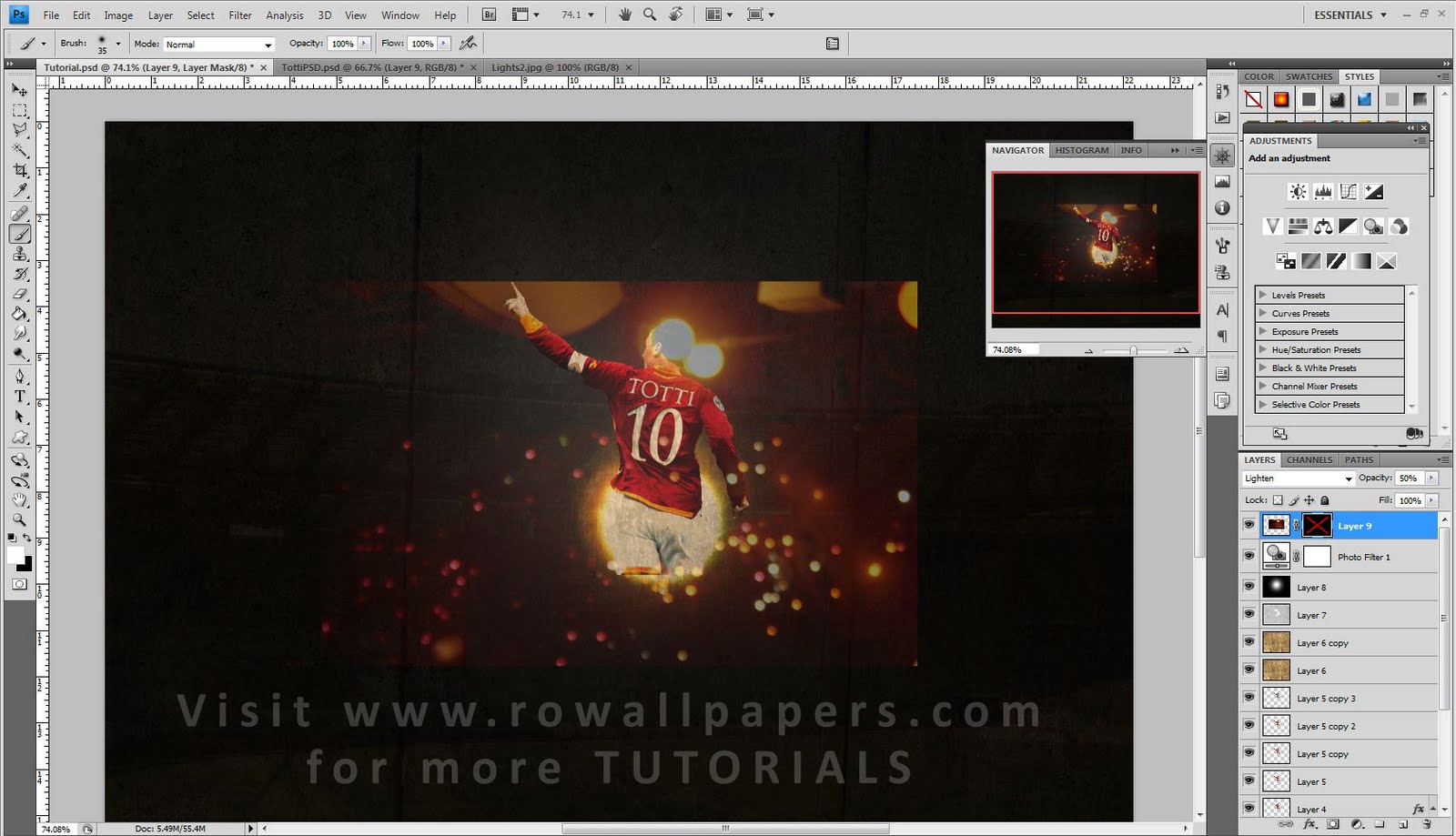Add a Levels adjustment

point(1323,192)
